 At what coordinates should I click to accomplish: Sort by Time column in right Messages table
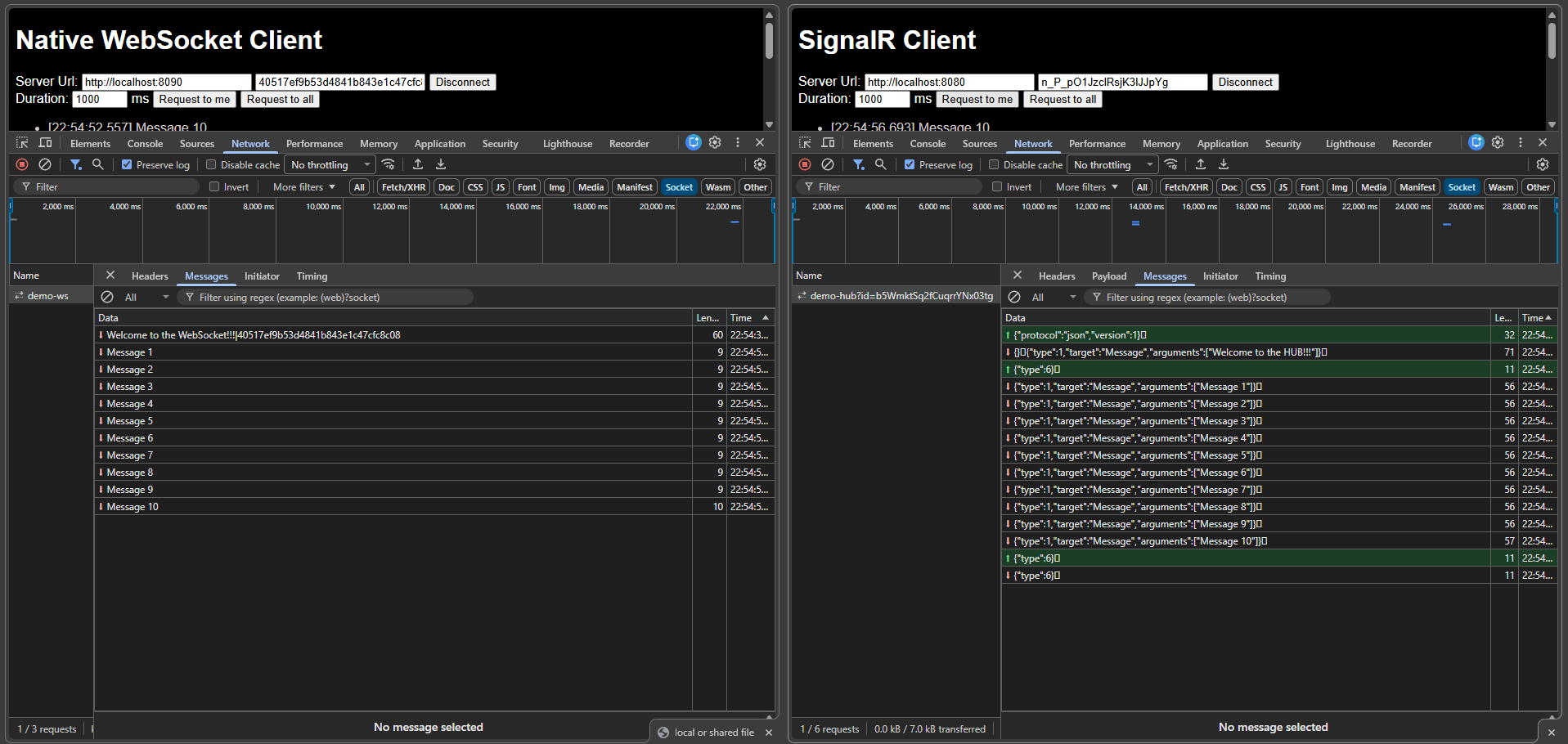pyautogui.click(x=1536, y=317)
